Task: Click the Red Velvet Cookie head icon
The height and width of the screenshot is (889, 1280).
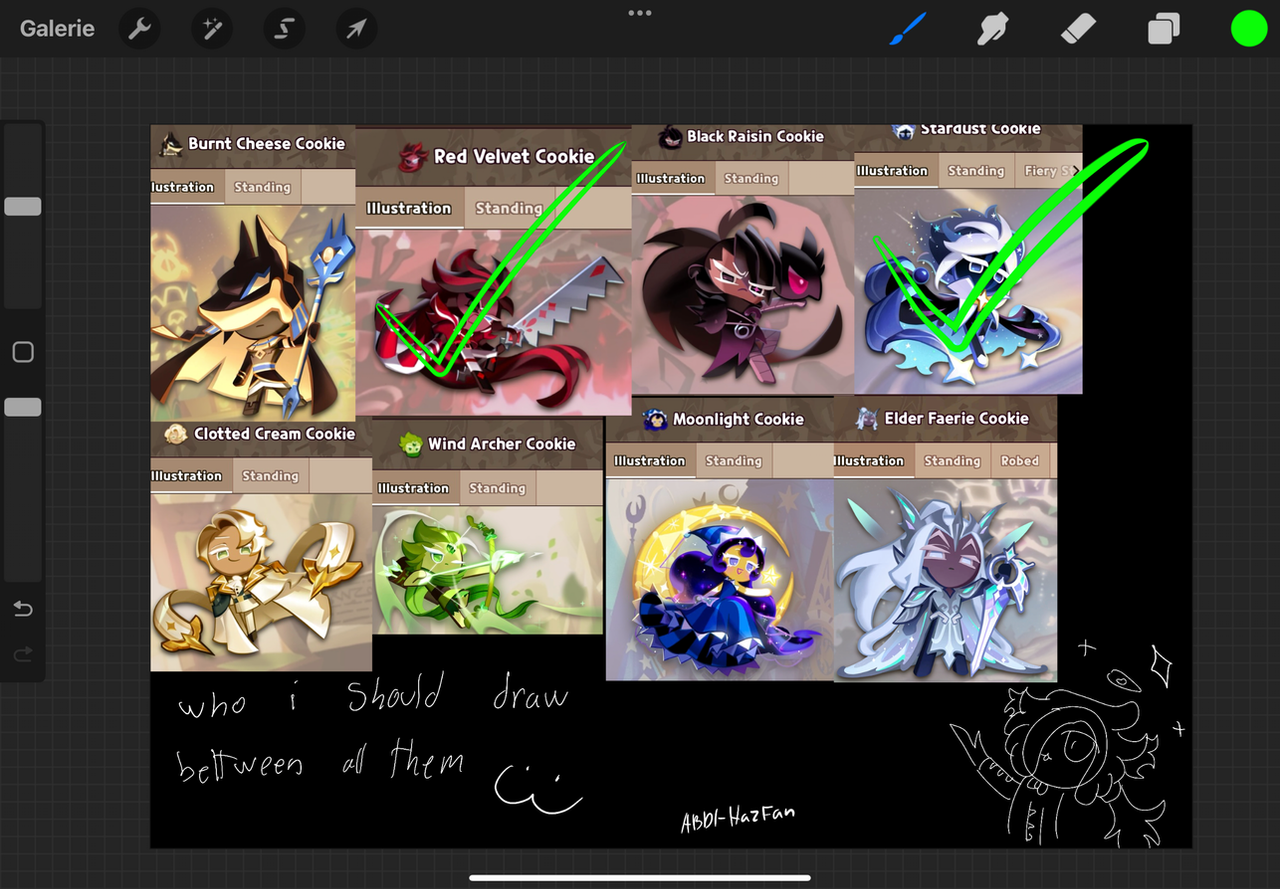Action: point(413,157)
